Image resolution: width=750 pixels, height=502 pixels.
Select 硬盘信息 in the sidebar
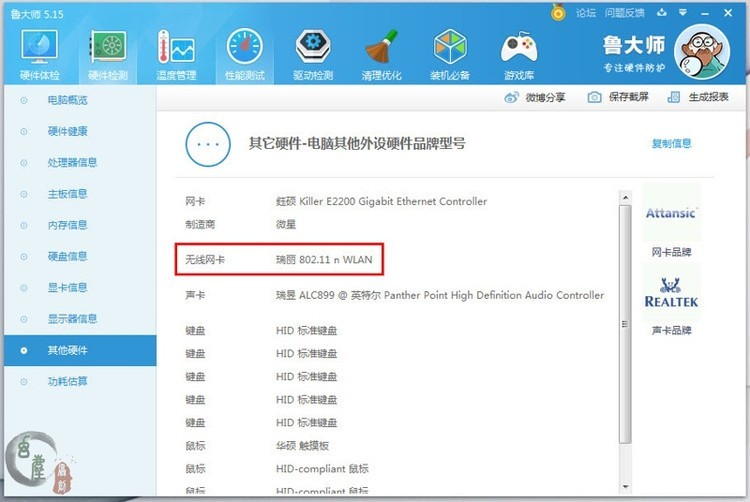pos(67,256)
